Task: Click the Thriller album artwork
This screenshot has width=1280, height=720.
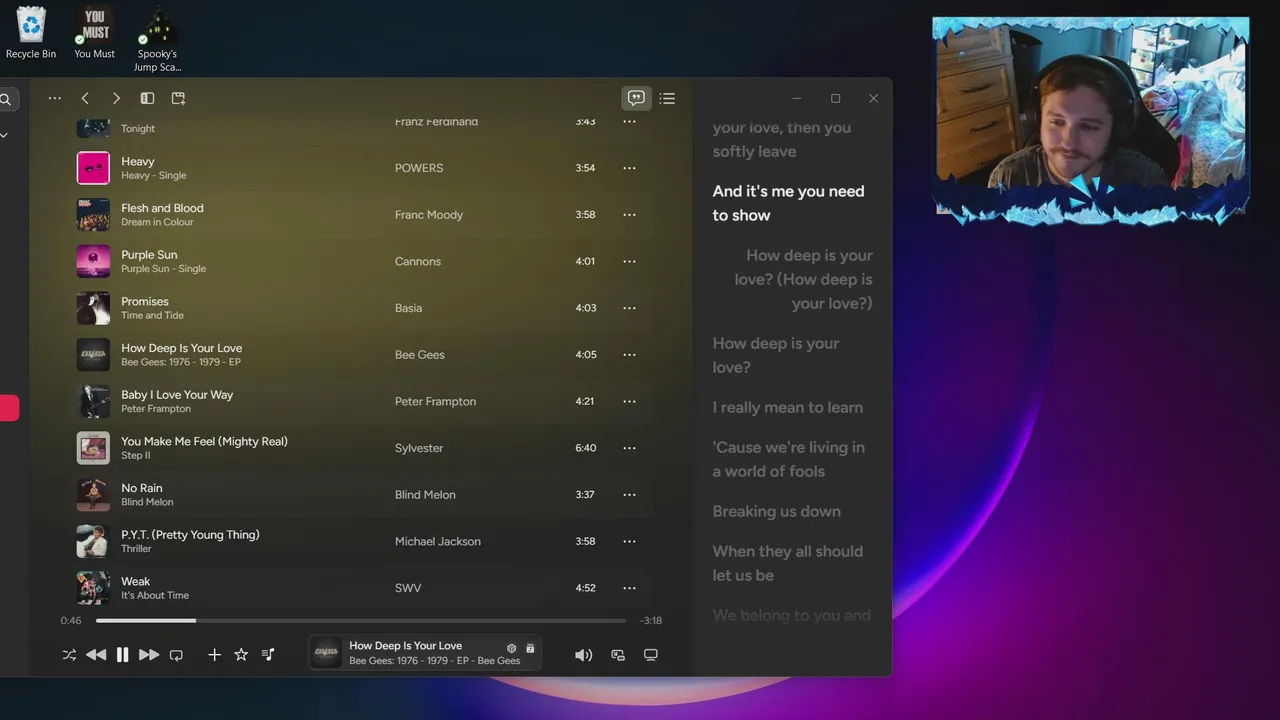Action: pos(93,541)
